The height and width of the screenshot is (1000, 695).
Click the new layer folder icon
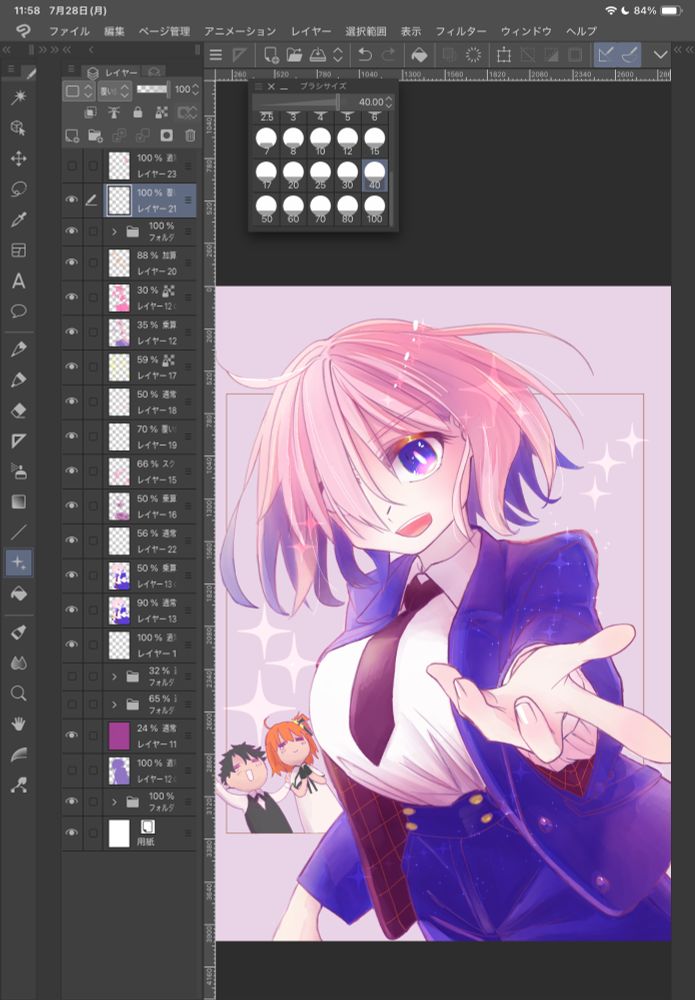(95, 135)
